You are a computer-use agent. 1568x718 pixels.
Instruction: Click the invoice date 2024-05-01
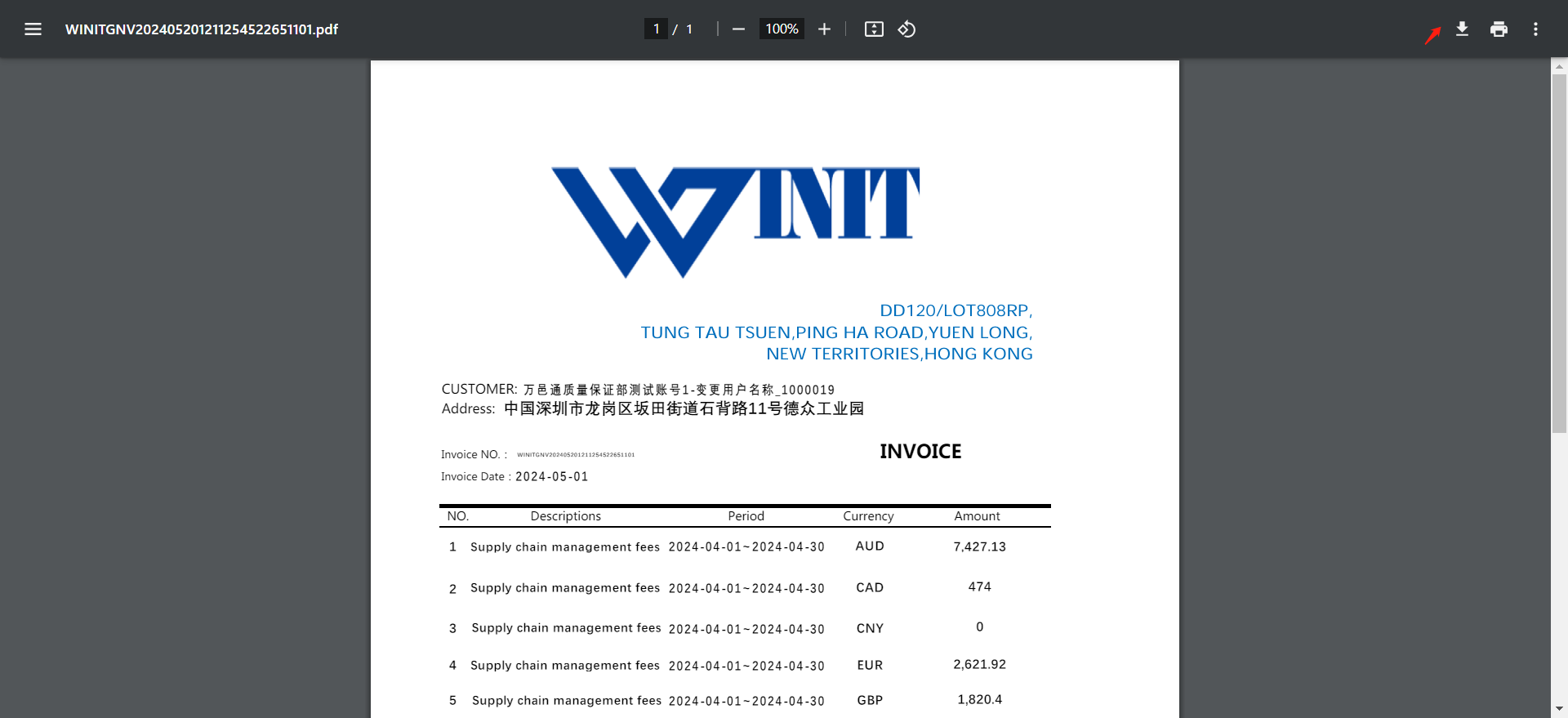point(552,477)
